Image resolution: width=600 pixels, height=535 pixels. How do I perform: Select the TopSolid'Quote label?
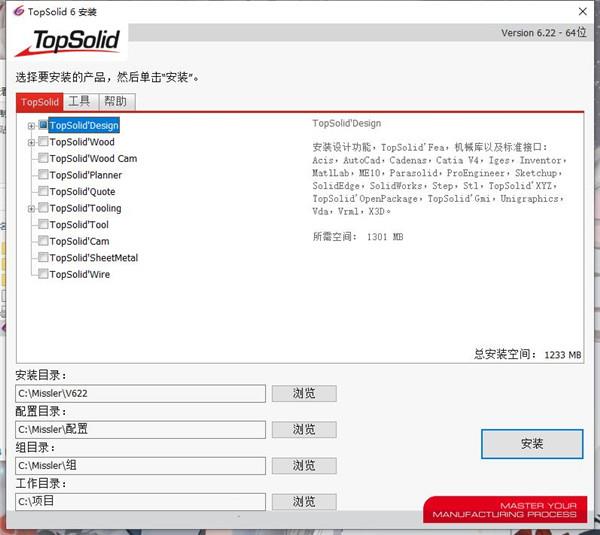pos(82,191)
